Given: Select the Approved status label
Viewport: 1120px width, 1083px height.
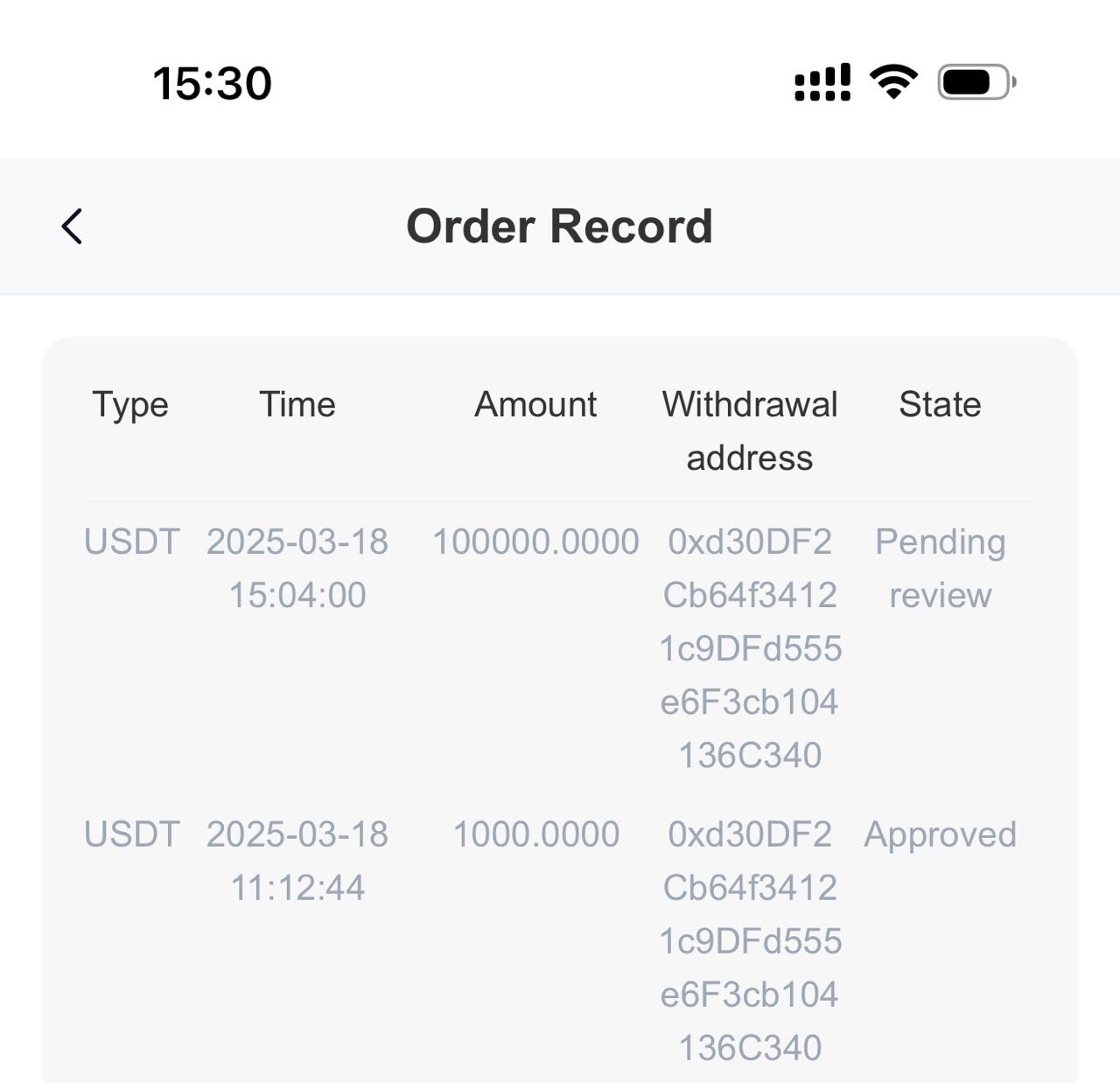Looking at the screenshot, I should [941, 835].
